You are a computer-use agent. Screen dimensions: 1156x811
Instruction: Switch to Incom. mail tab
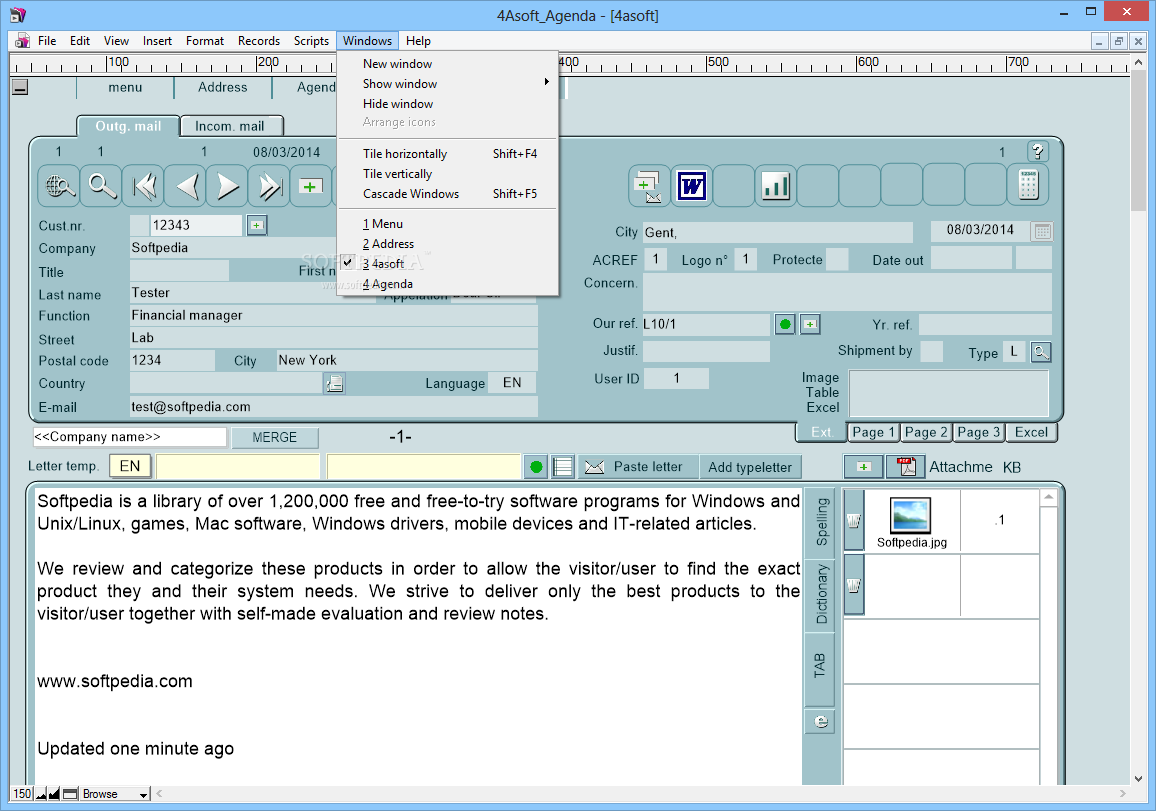[231, 126]
